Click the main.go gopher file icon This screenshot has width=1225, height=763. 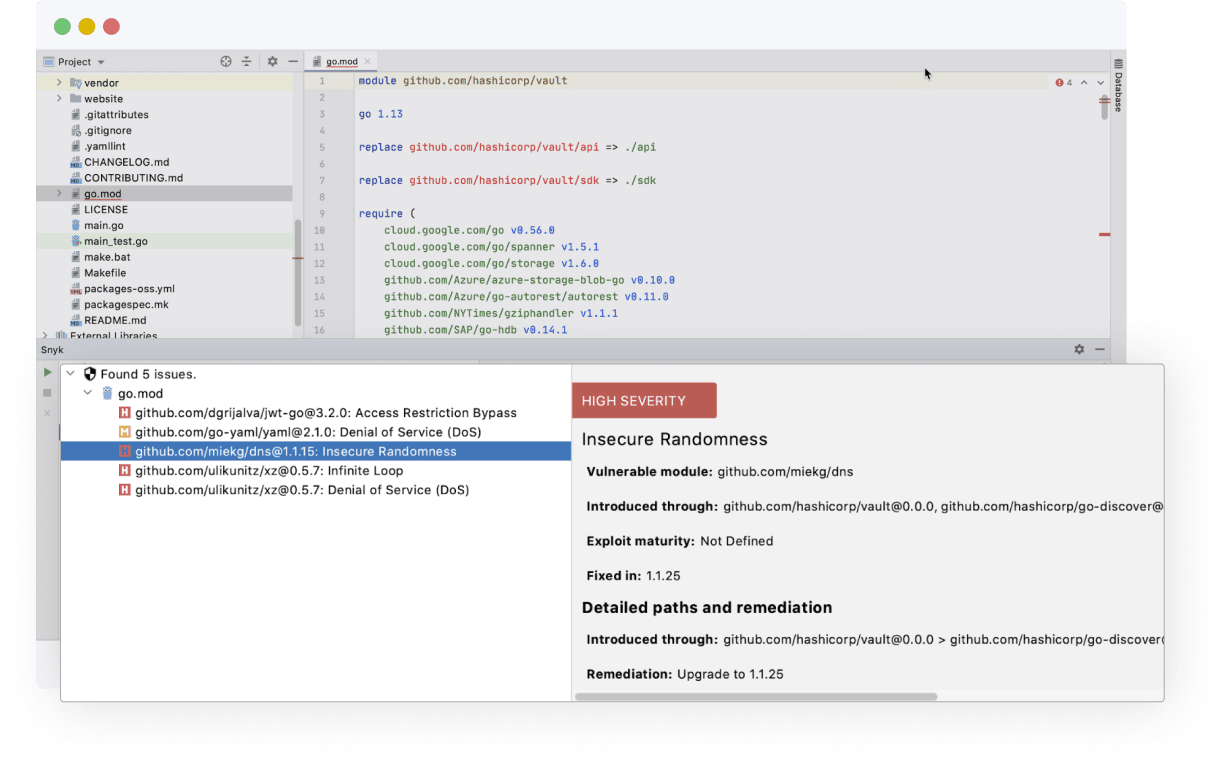click(x=76, y=225)
